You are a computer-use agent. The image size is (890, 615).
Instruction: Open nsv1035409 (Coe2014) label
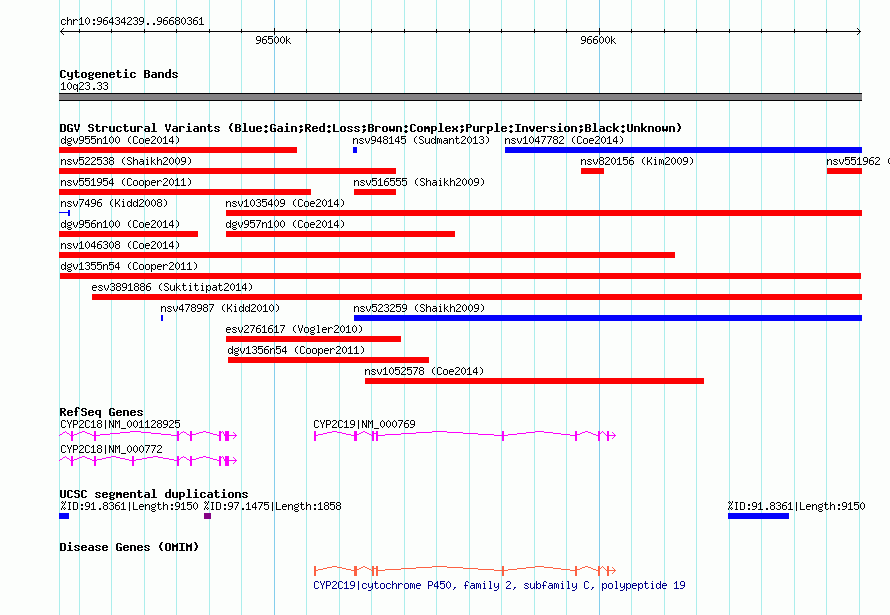[285, 203]
